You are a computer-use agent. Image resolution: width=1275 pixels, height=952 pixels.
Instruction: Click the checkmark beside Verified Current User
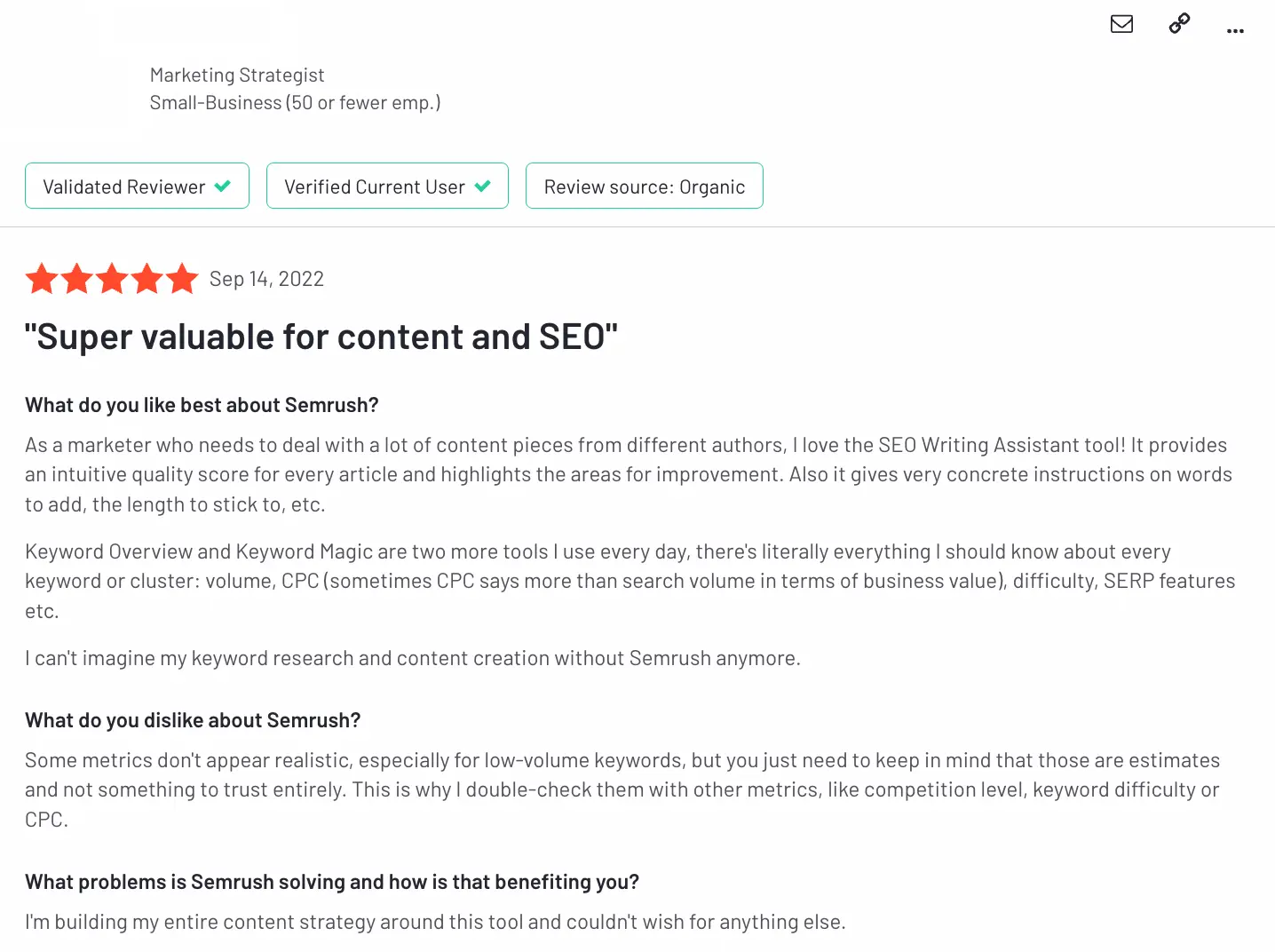coord(483,186)
